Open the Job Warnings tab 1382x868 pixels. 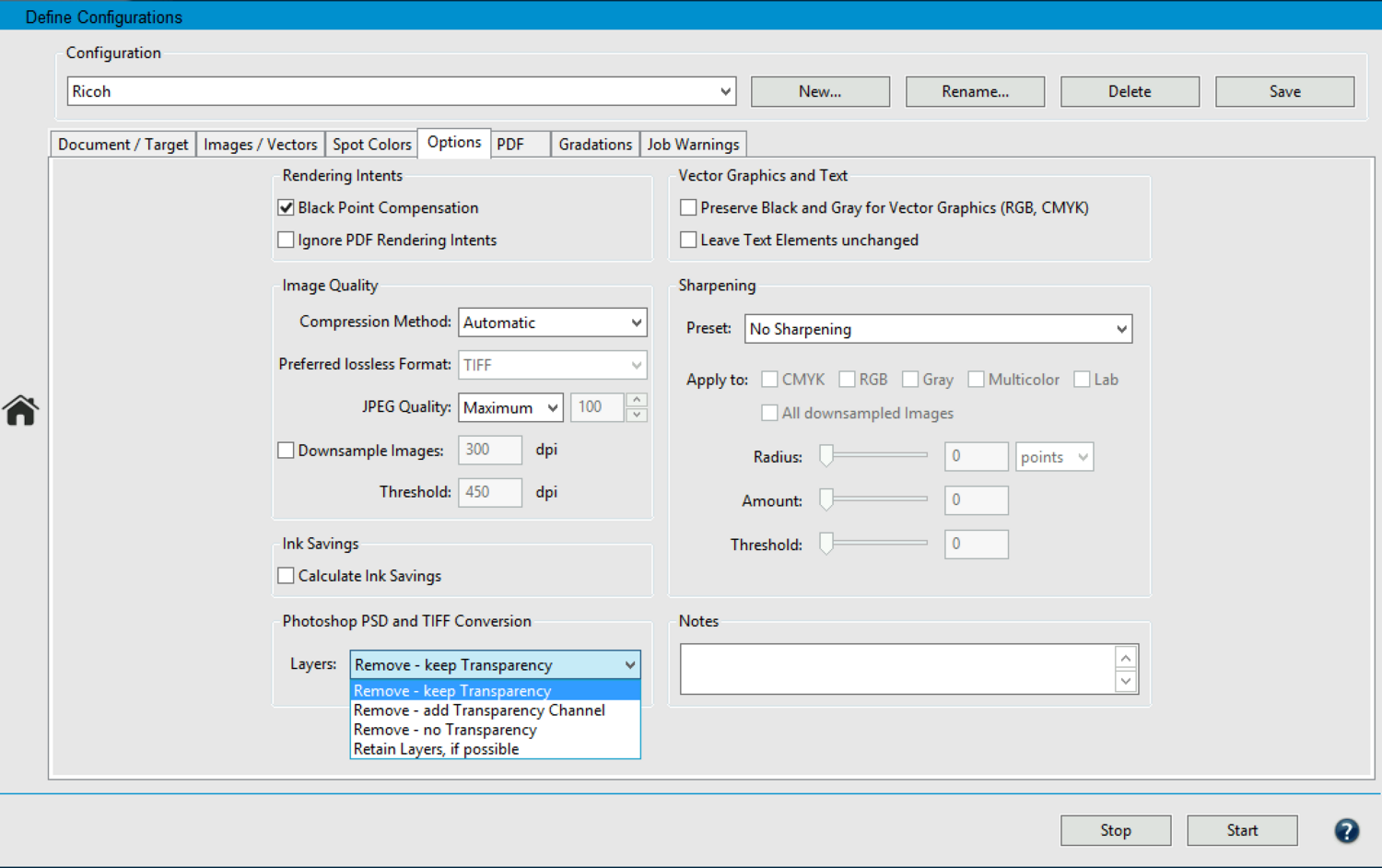coord(693,145)
